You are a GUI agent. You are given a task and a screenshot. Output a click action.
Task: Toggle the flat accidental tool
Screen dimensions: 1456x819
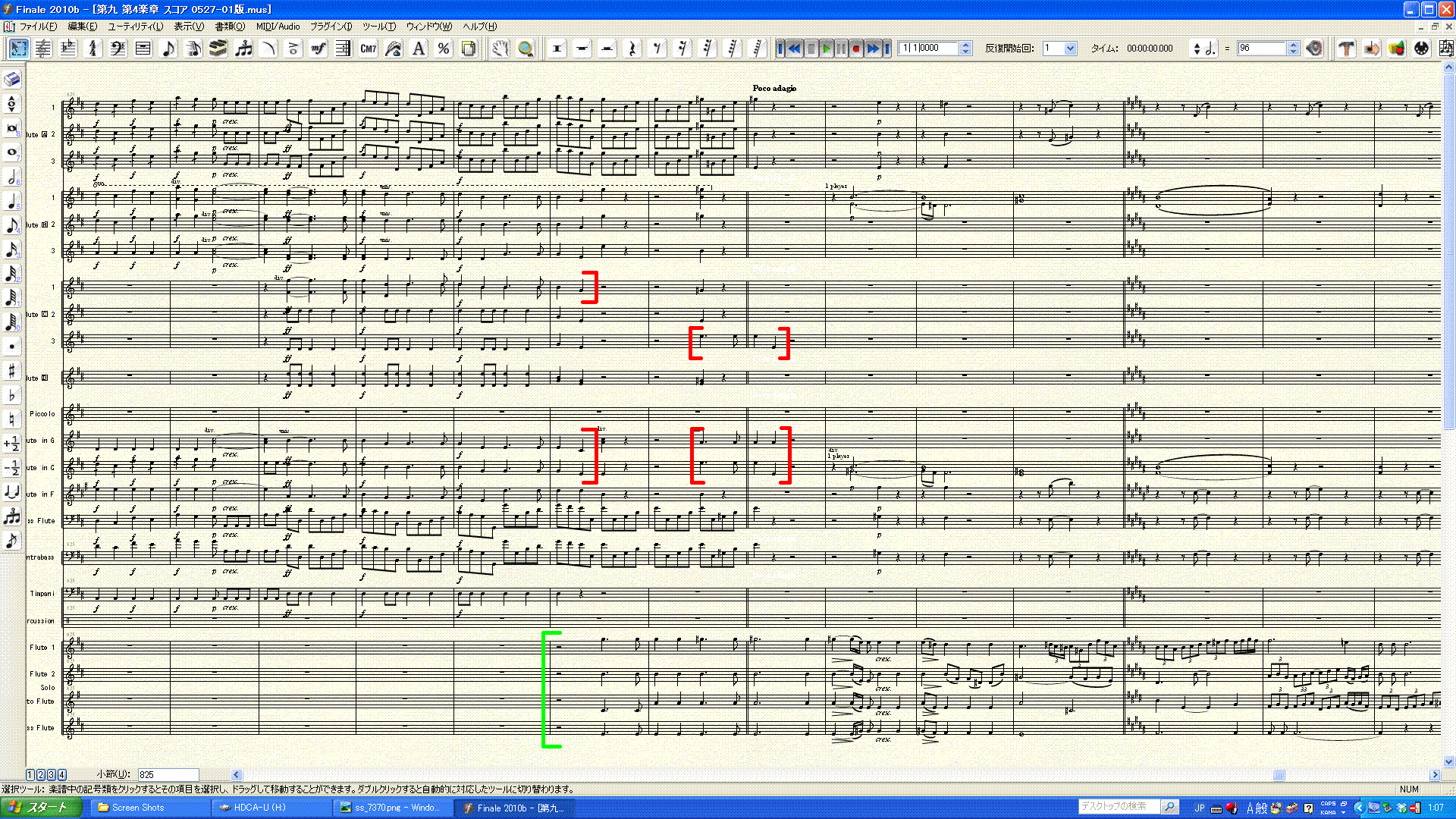(12, 395)
